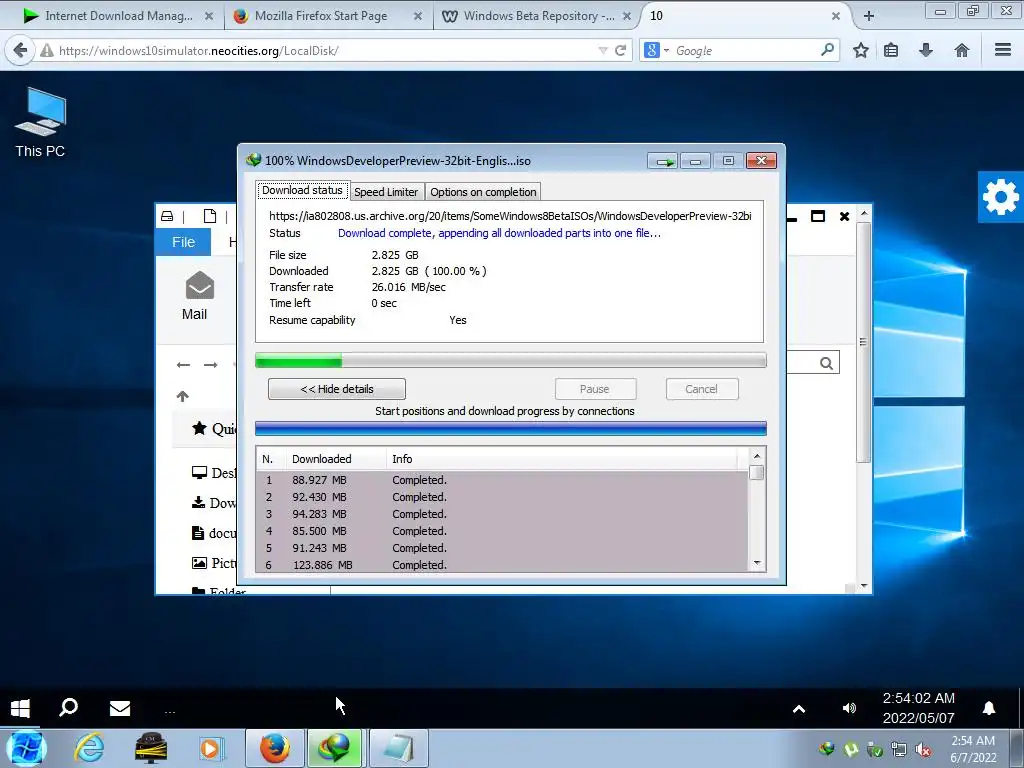Select the Pictures folder in the sidebar

pos(214,563)
